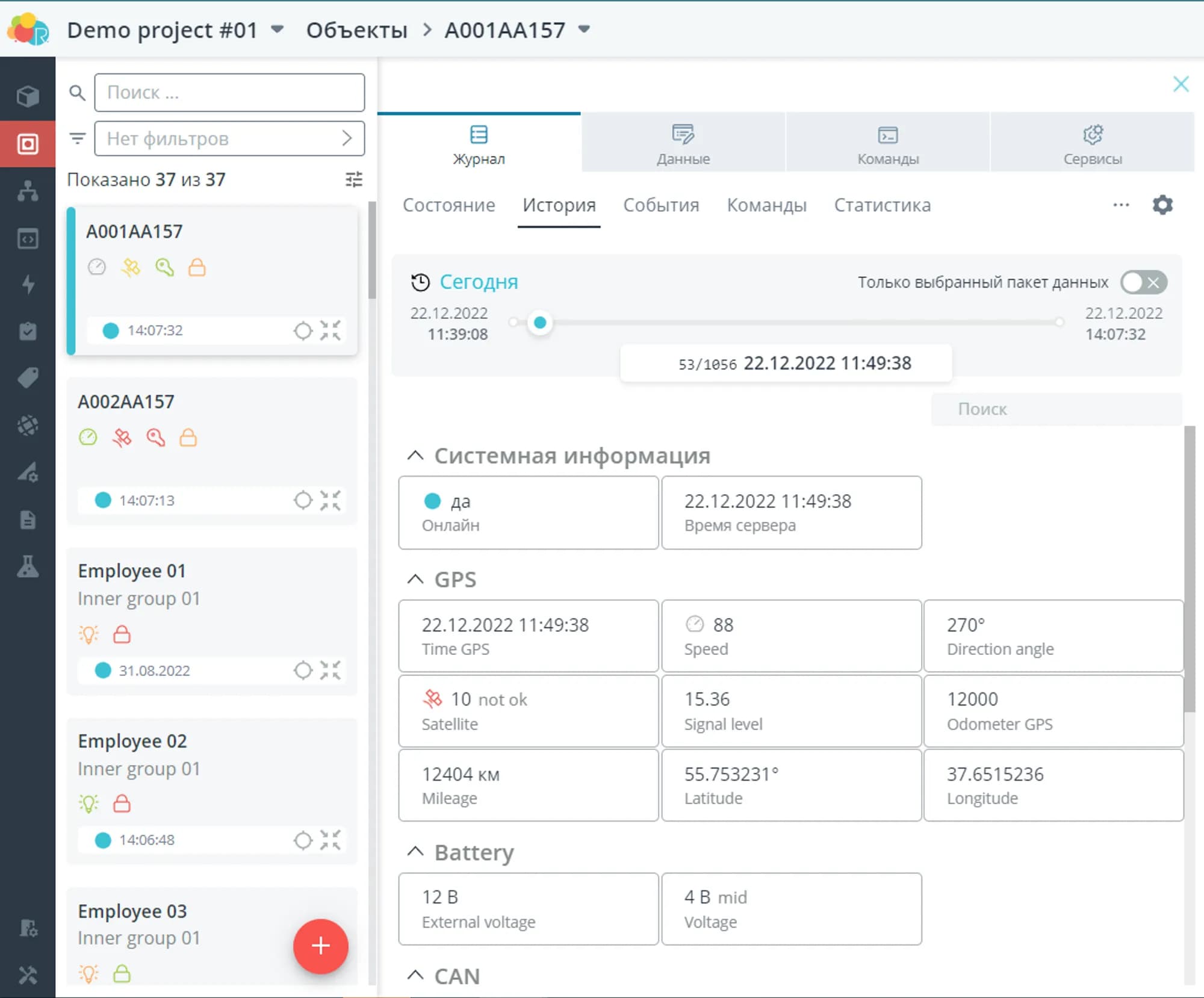Click the flask laboratory sidebar icon

point(28,566)
